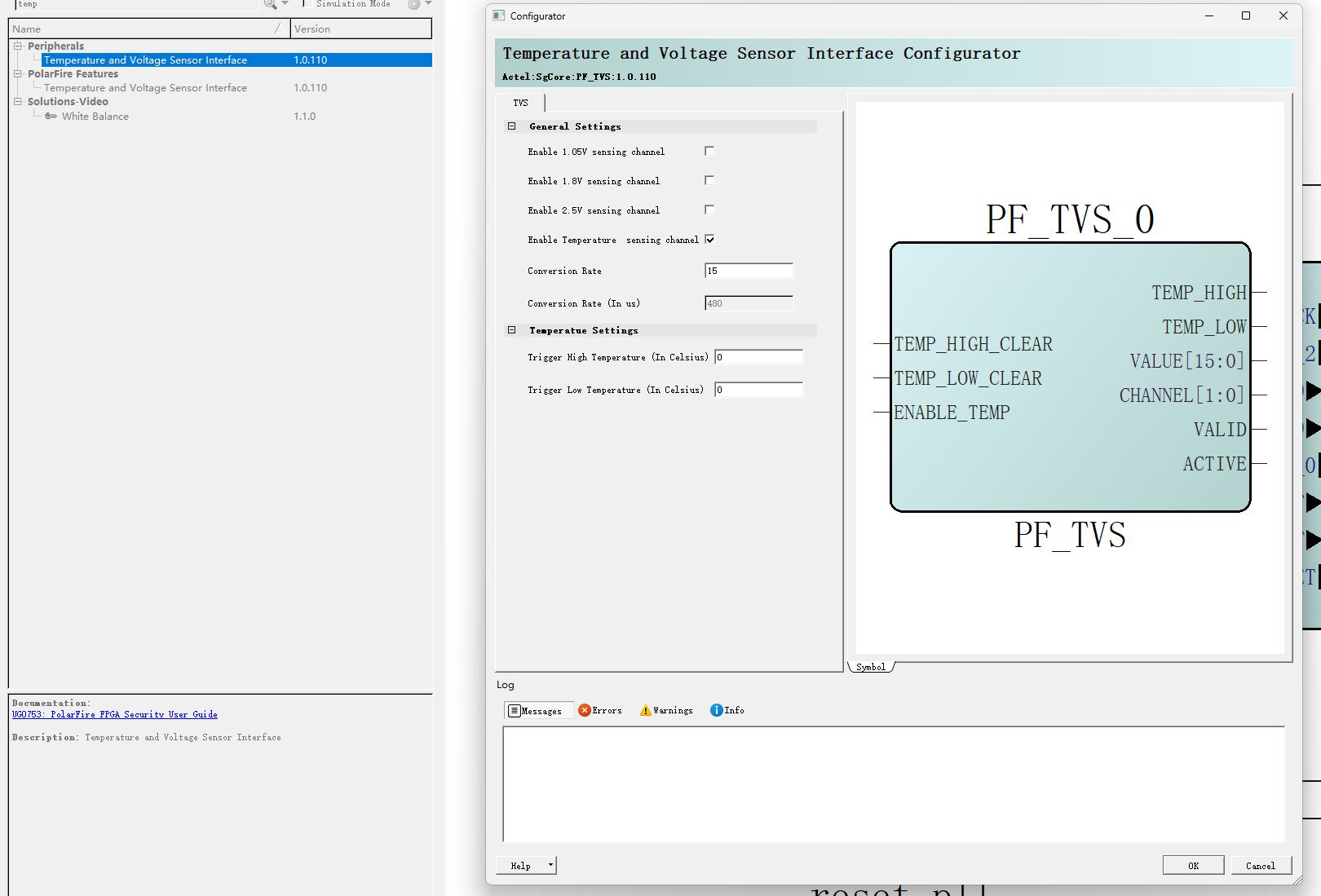Click the ENABLE_TEMP port label
The image size is (1321, 896).
952,413
